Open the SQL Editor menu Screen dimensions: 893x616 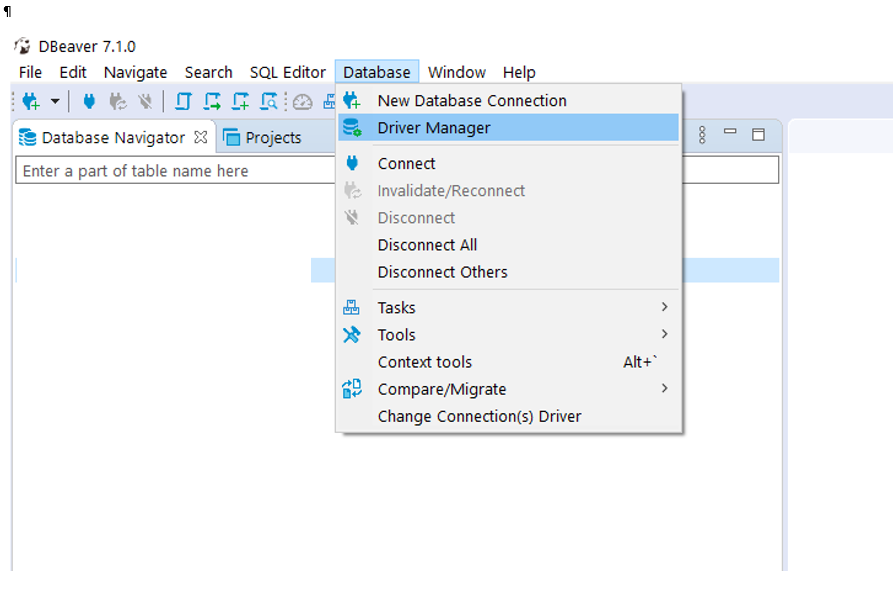click(288, 72)
